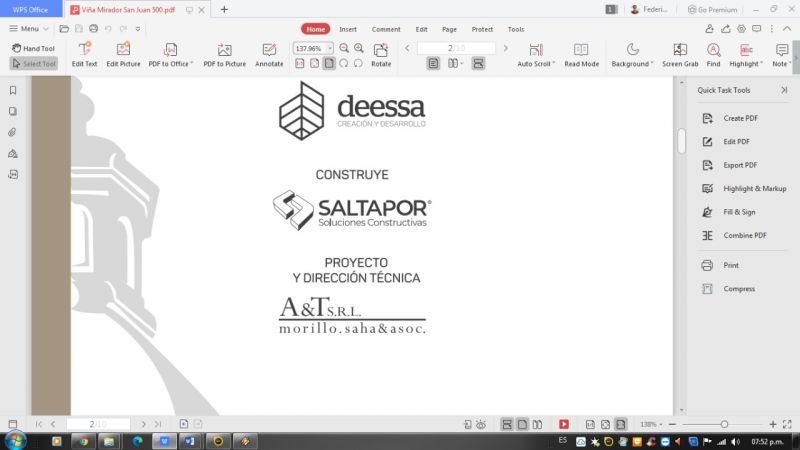The height and width of the screenshot is (450, 800).
Task: Go to the previous page in toolbar
Action: coord(407,48)
